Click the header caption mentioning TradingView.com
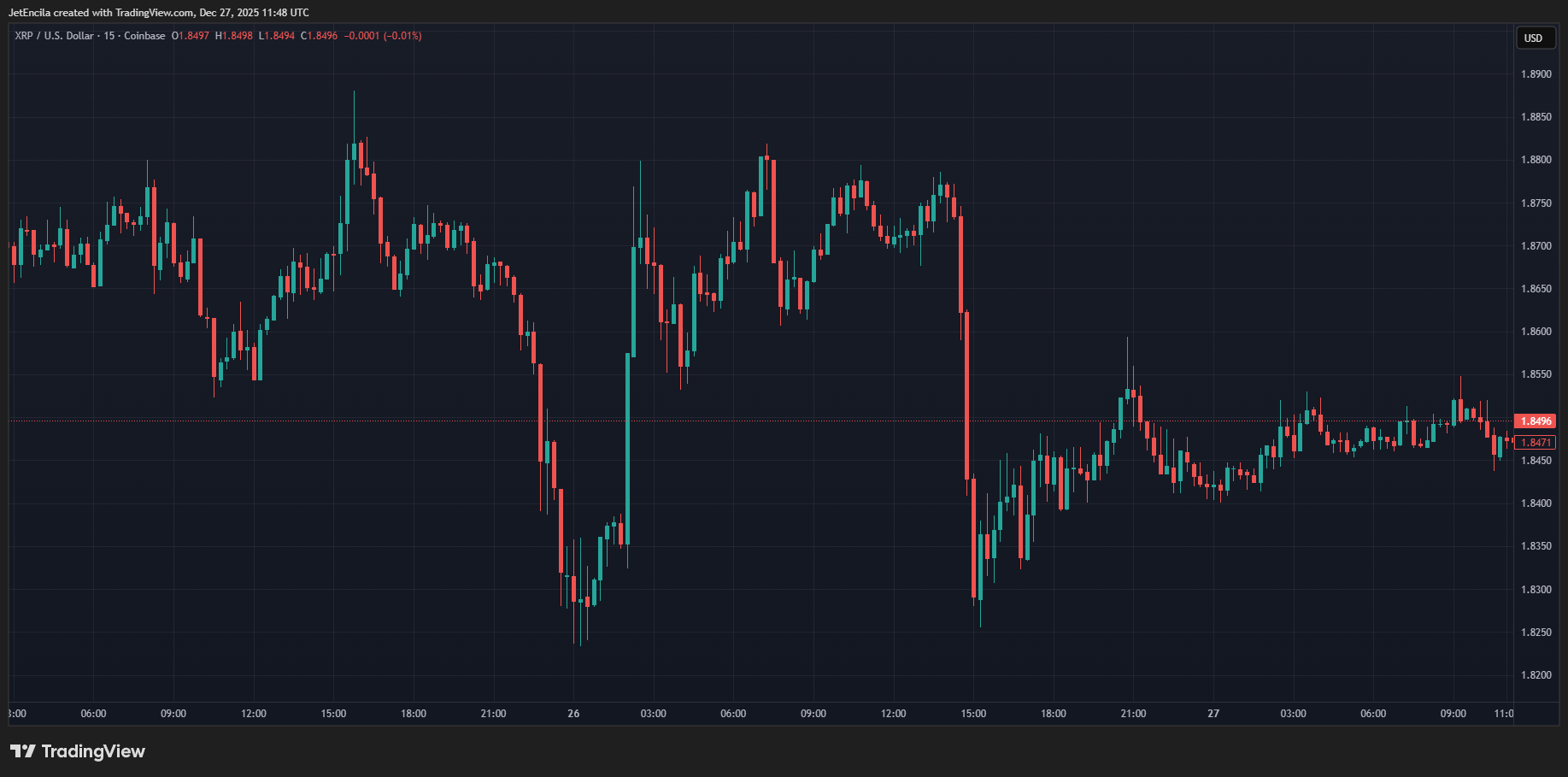1568x777 pixels. pos(158,13)
